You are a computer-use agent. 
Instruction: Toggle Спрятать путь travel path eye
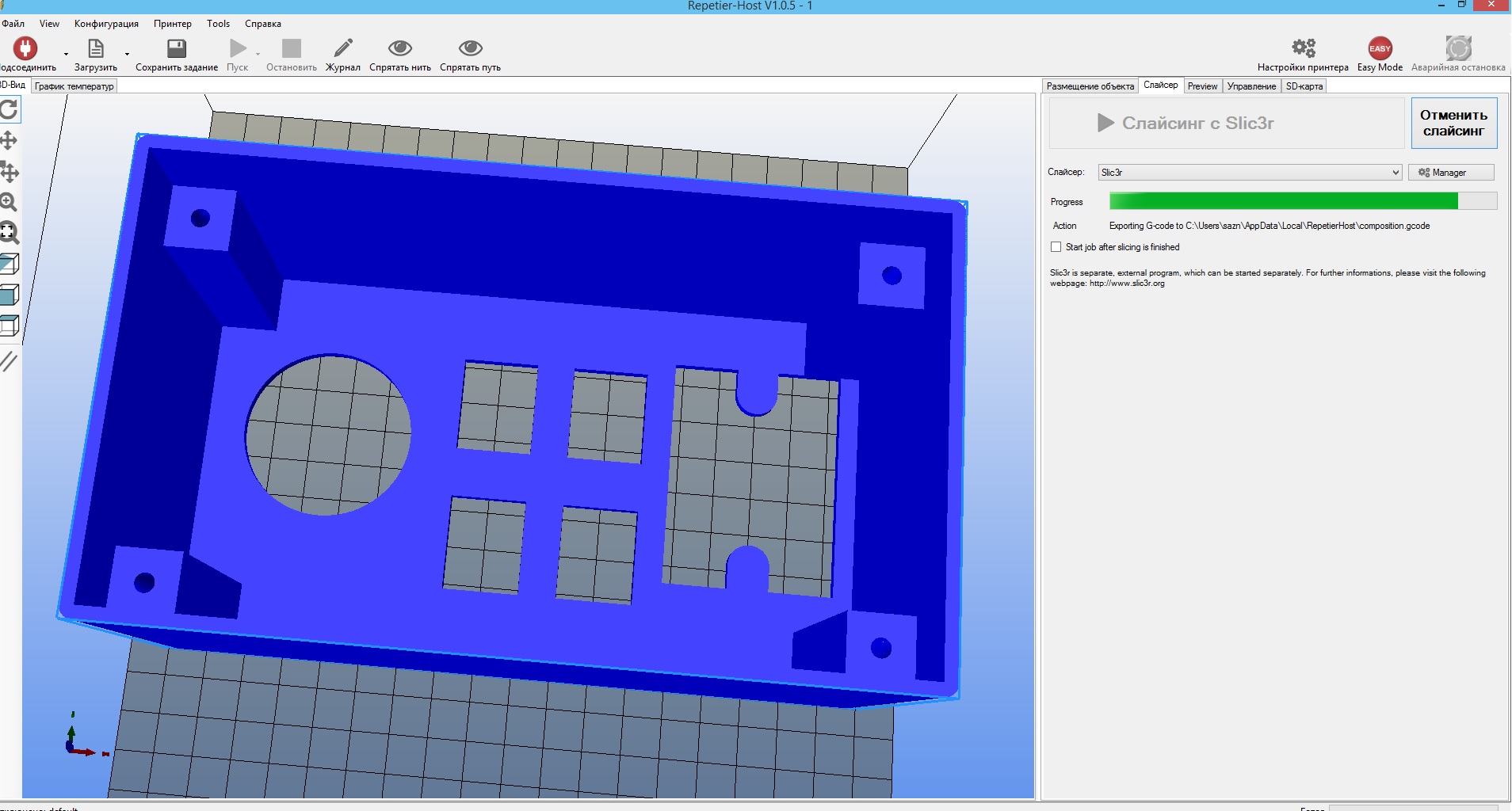tap(470, 49)
